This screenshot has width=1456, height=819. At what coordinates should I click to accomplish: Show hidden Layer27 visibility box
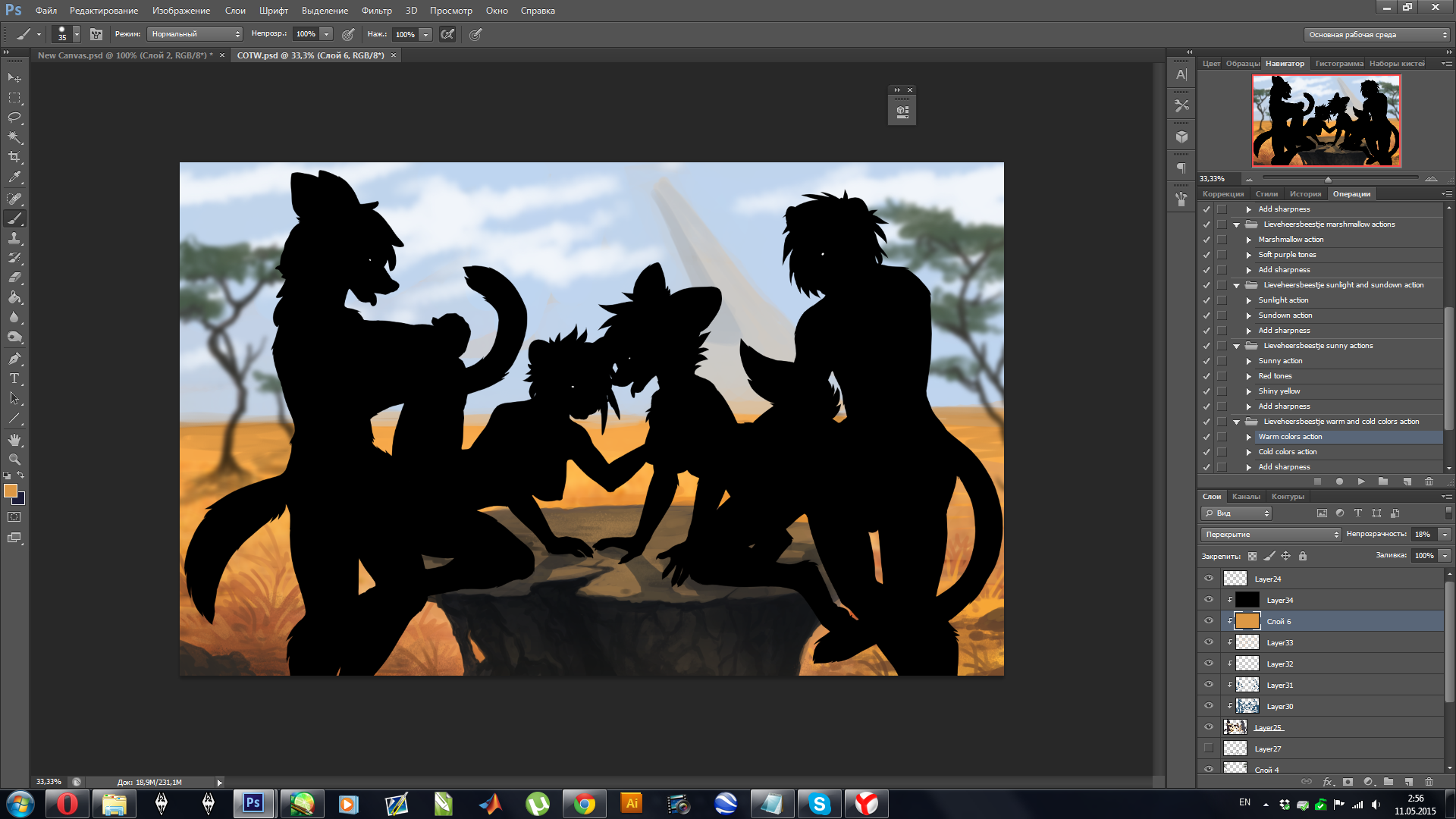click(x=1209, y=748)
